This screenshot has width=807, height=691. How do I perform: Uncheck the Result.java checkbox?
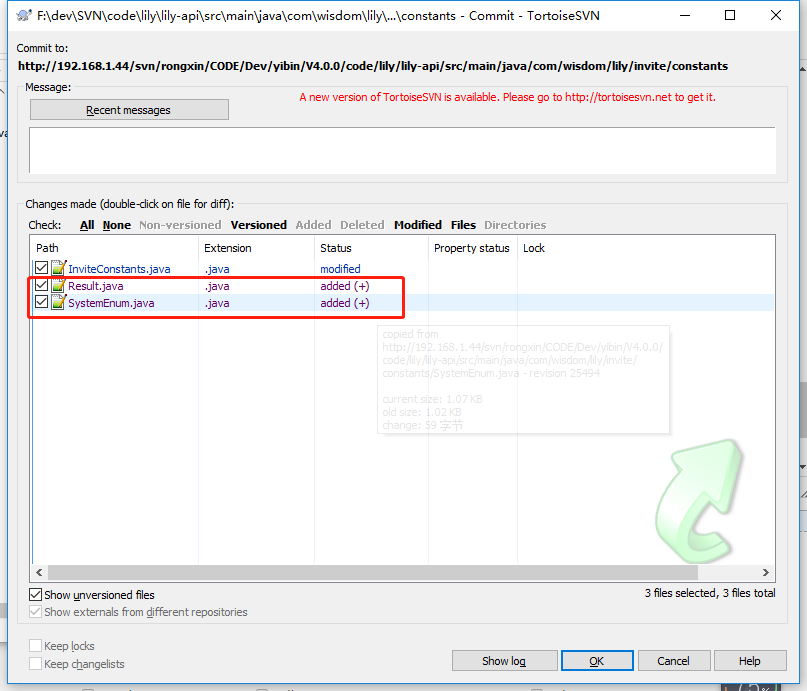coord(41,286)
